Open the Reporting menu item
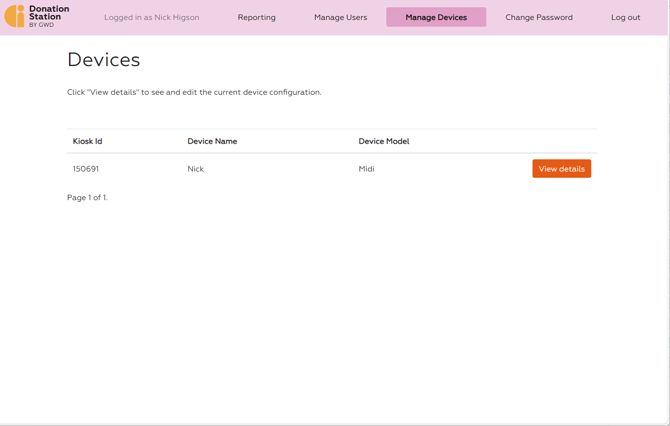 256,17
